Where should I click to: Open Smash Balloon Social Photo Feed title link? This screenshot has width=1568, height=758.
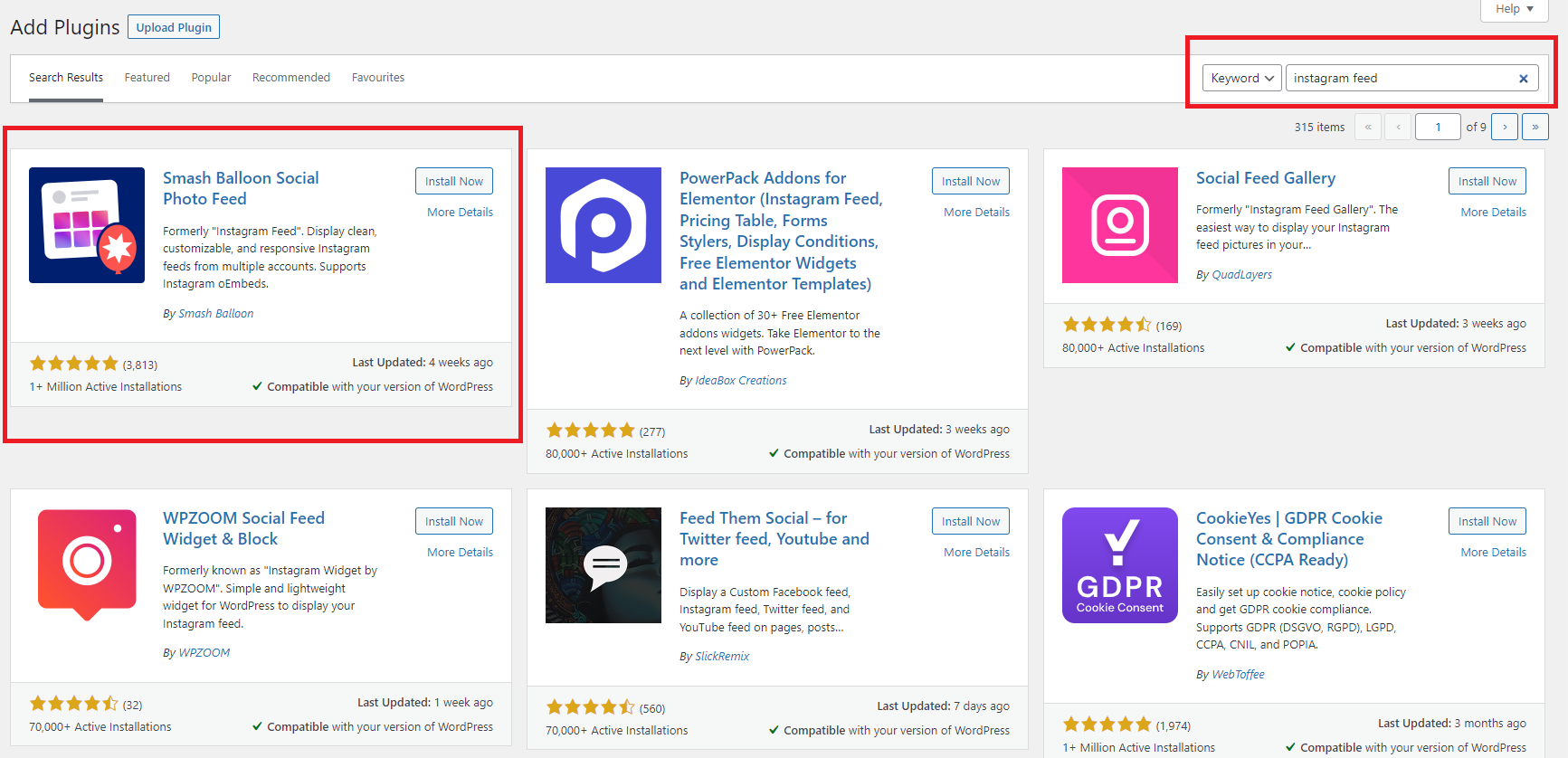(241, 188)
